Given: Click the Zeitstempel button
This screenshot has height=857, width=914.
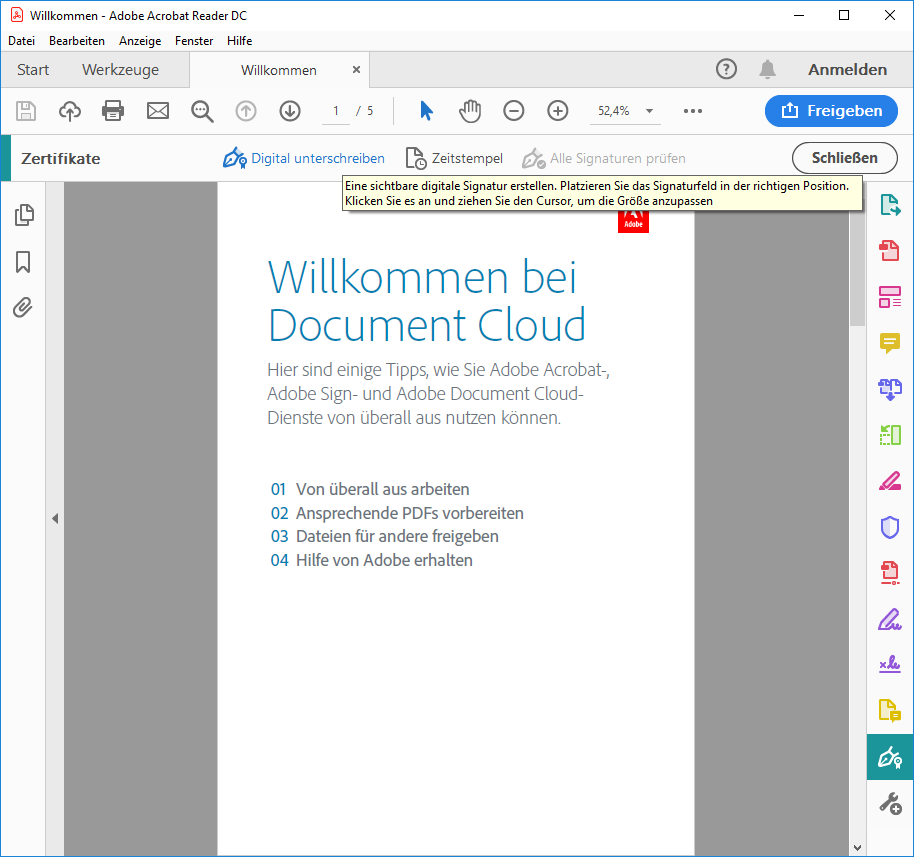Looking at the screenshot, I should [454, 158].
